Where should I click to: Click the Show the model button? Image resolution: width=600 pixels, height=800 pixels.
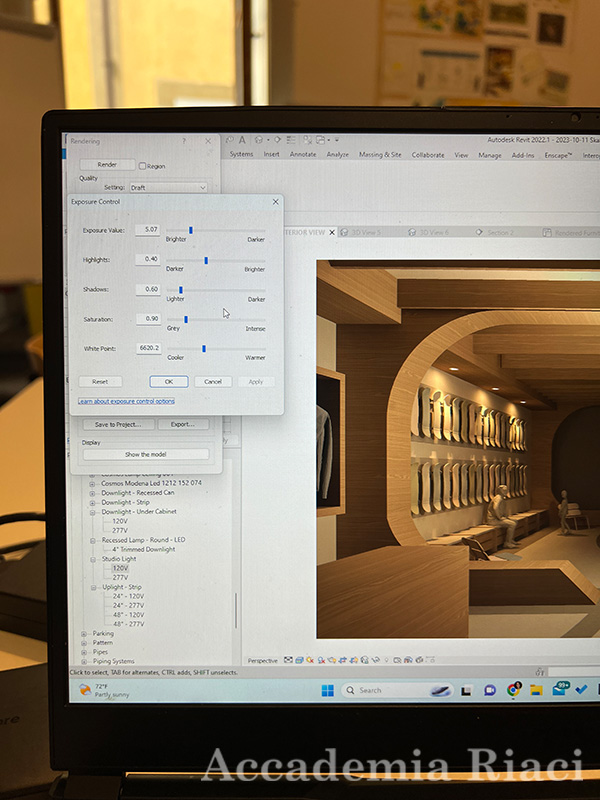[146, 455]
